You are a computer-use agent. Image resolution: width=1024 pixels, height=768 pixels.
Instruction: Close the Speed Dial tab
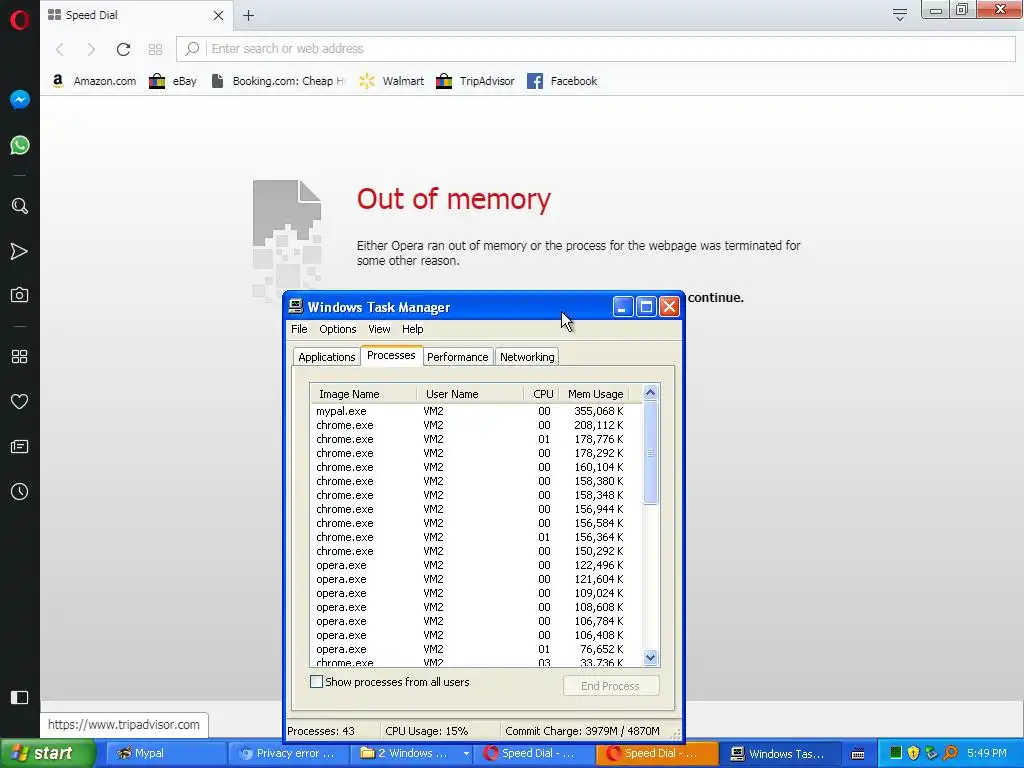pos(218,15)
